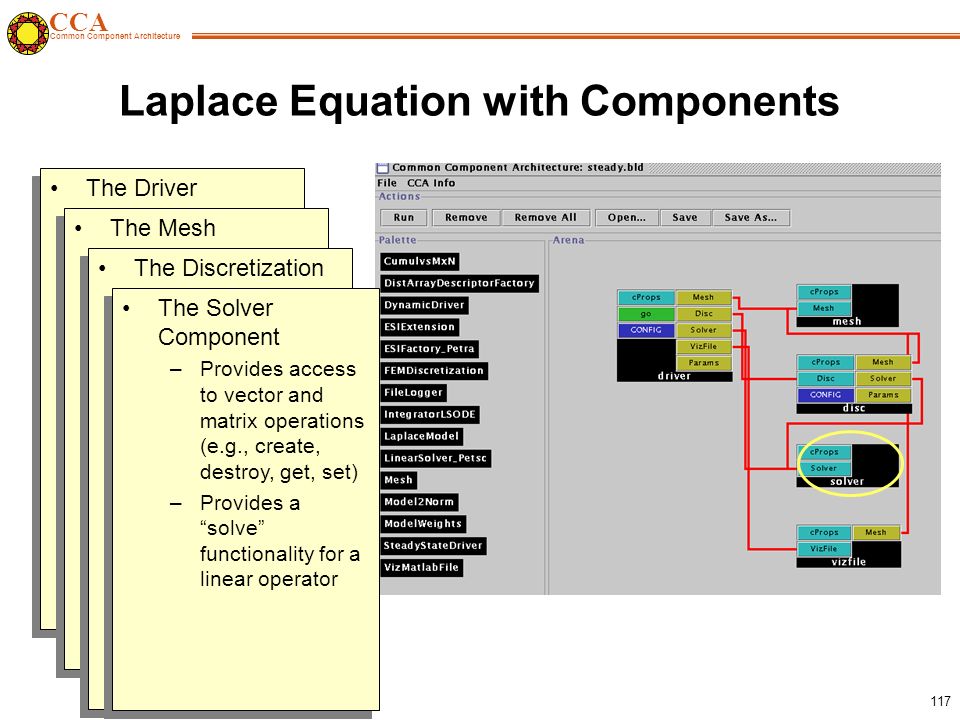Click the VizFile uses port on driver
The image size is (960, 720).
(703, 347)
